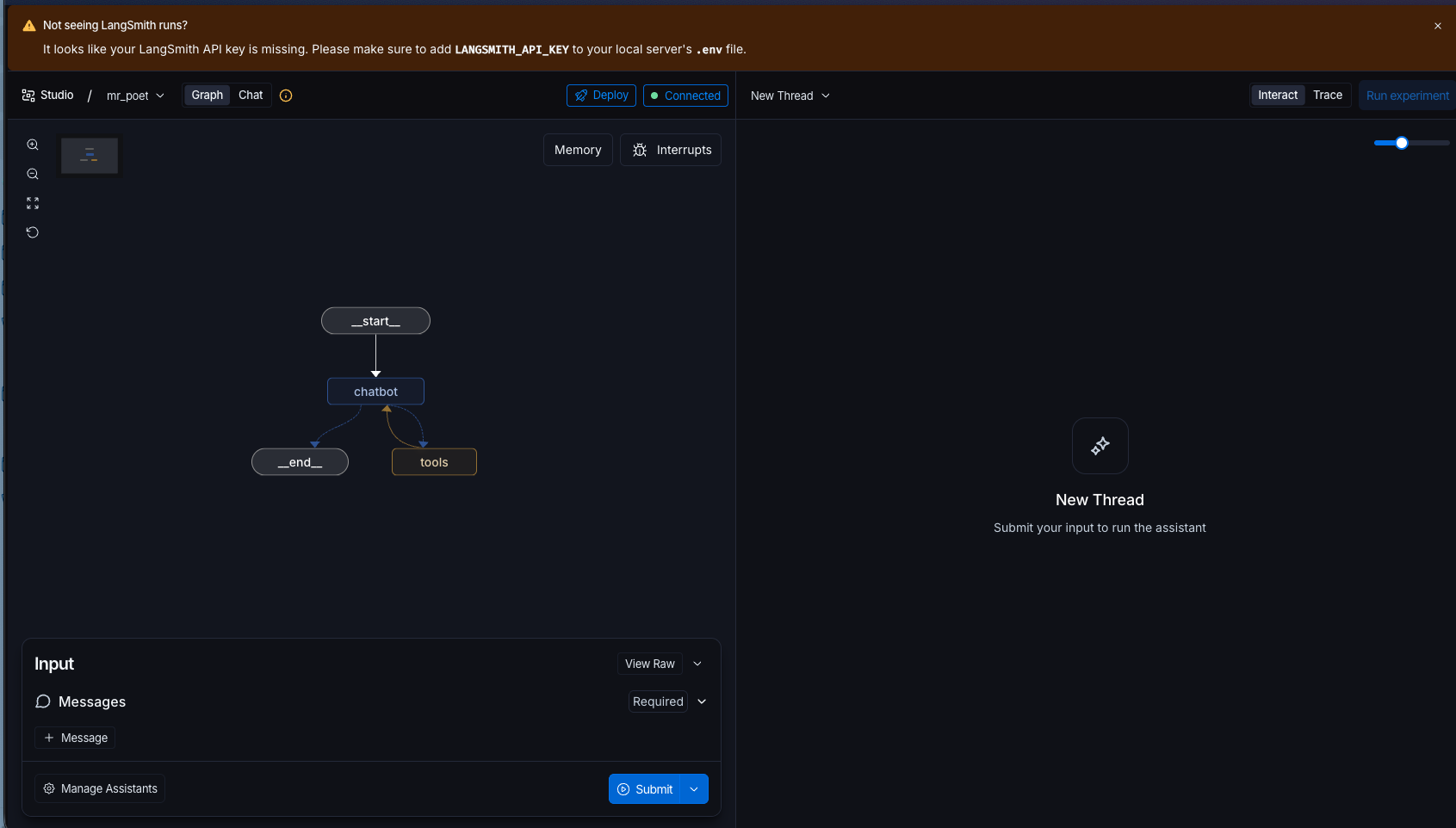Select the __start__ node
This screenshot has height=828, width=1456.
pos(375,321)
